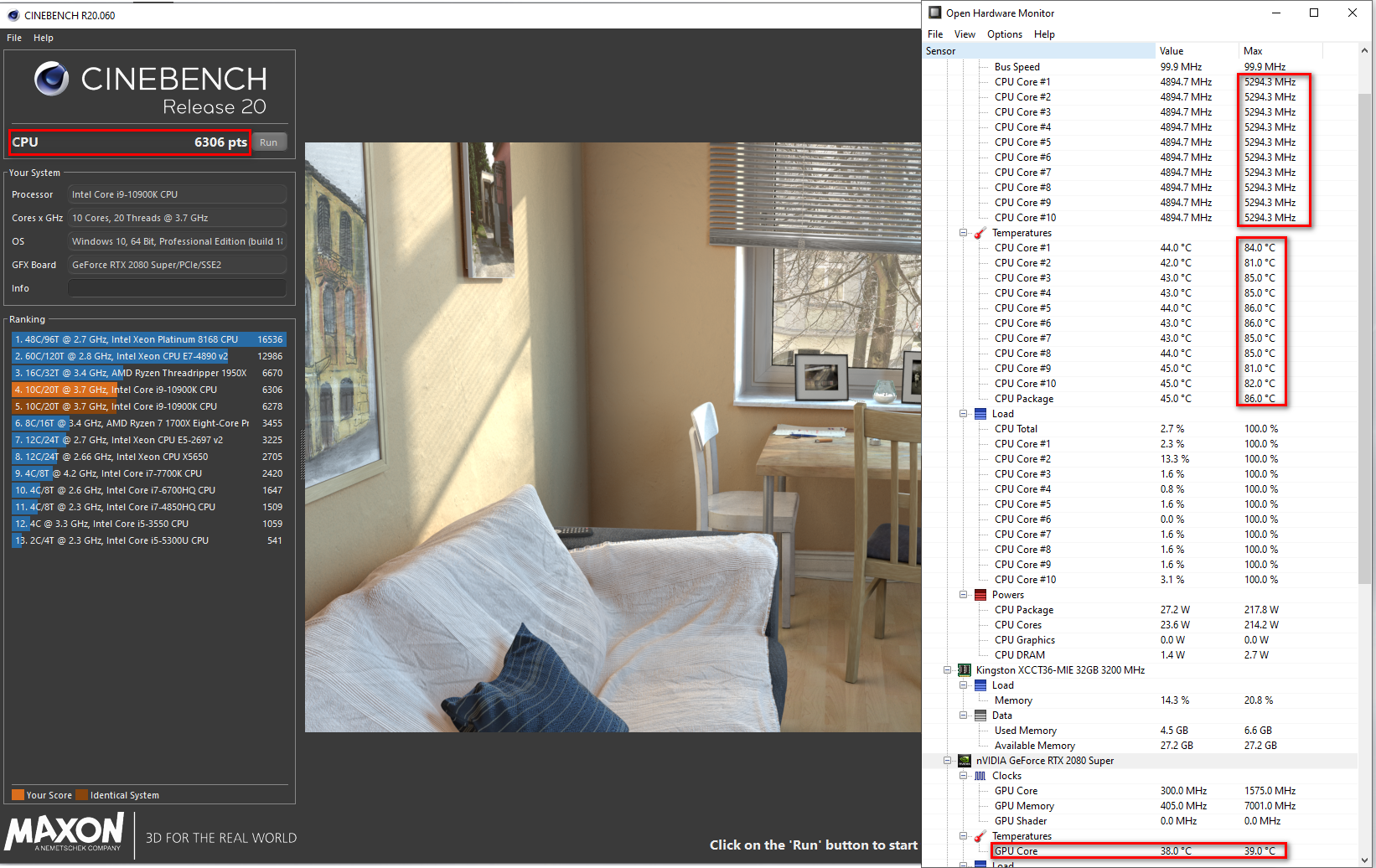
Task: Click the GFX Board field showing GeForce RTX 2080
Action: pos(177,265)
